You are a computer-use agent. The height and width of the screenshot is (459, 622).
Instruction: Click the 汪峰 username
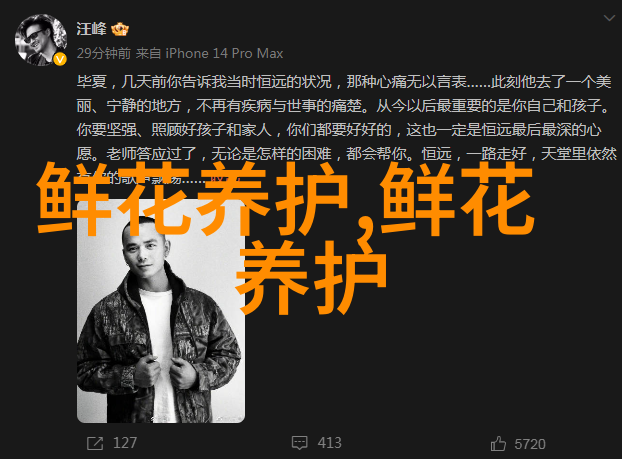pyautogui.click(x=92, y=29)
